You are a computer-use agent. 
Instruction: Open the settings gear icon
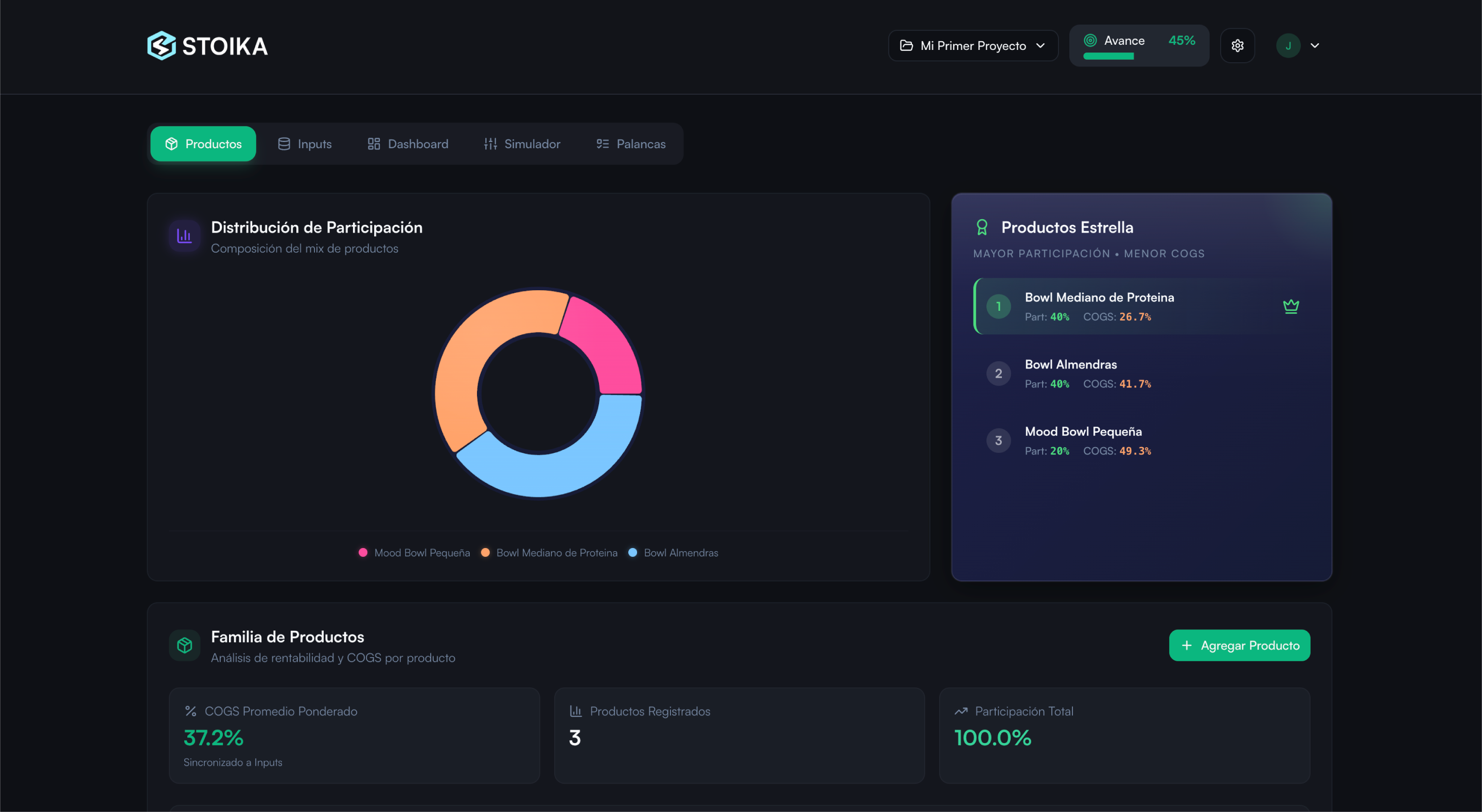[1238, 45]
